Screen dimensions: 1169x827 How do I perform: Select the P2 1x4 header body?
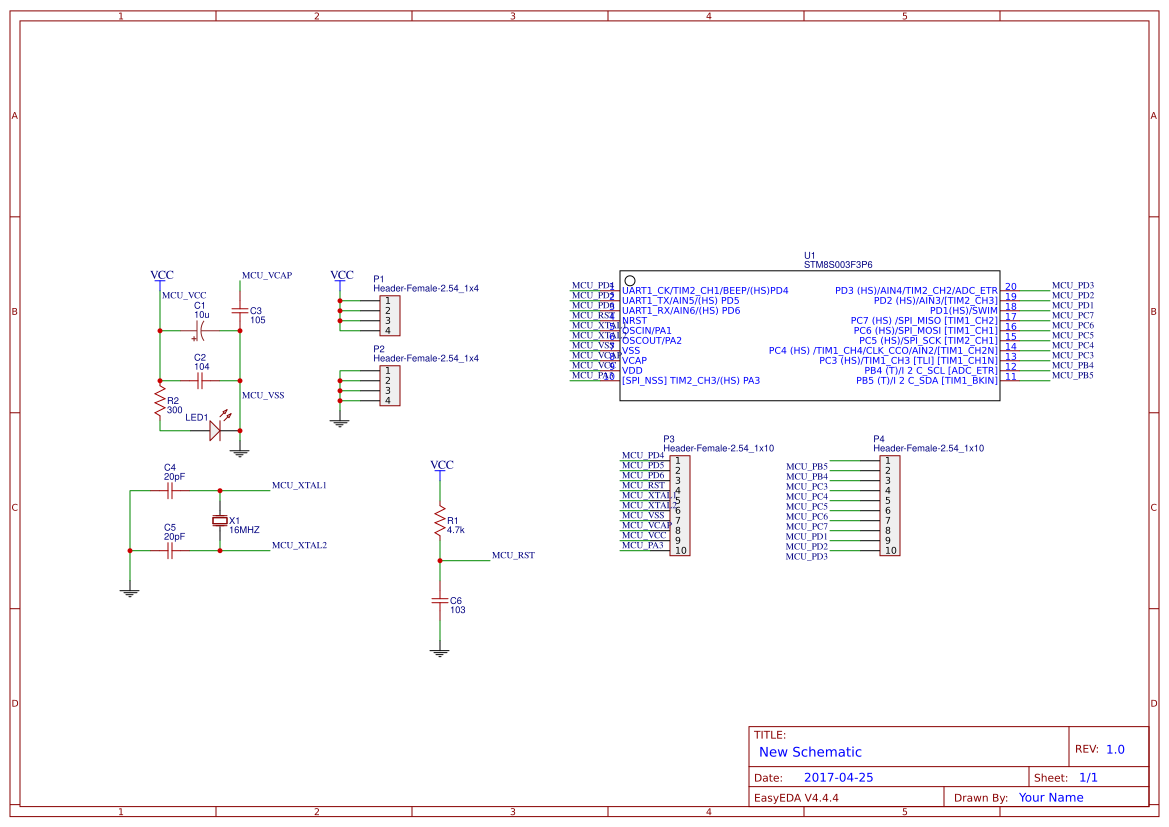pos(390,386)
